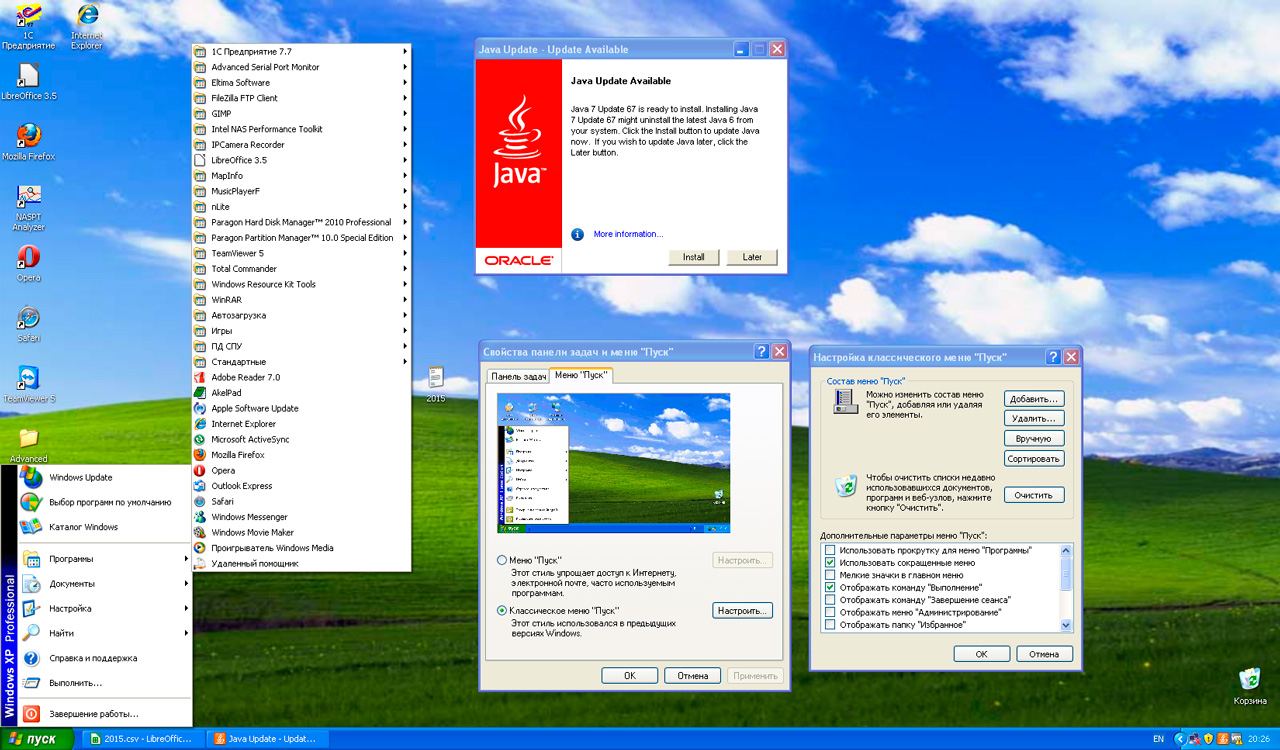Open the Safari desktop icon

pyautogui.click(x=29, y=318)
